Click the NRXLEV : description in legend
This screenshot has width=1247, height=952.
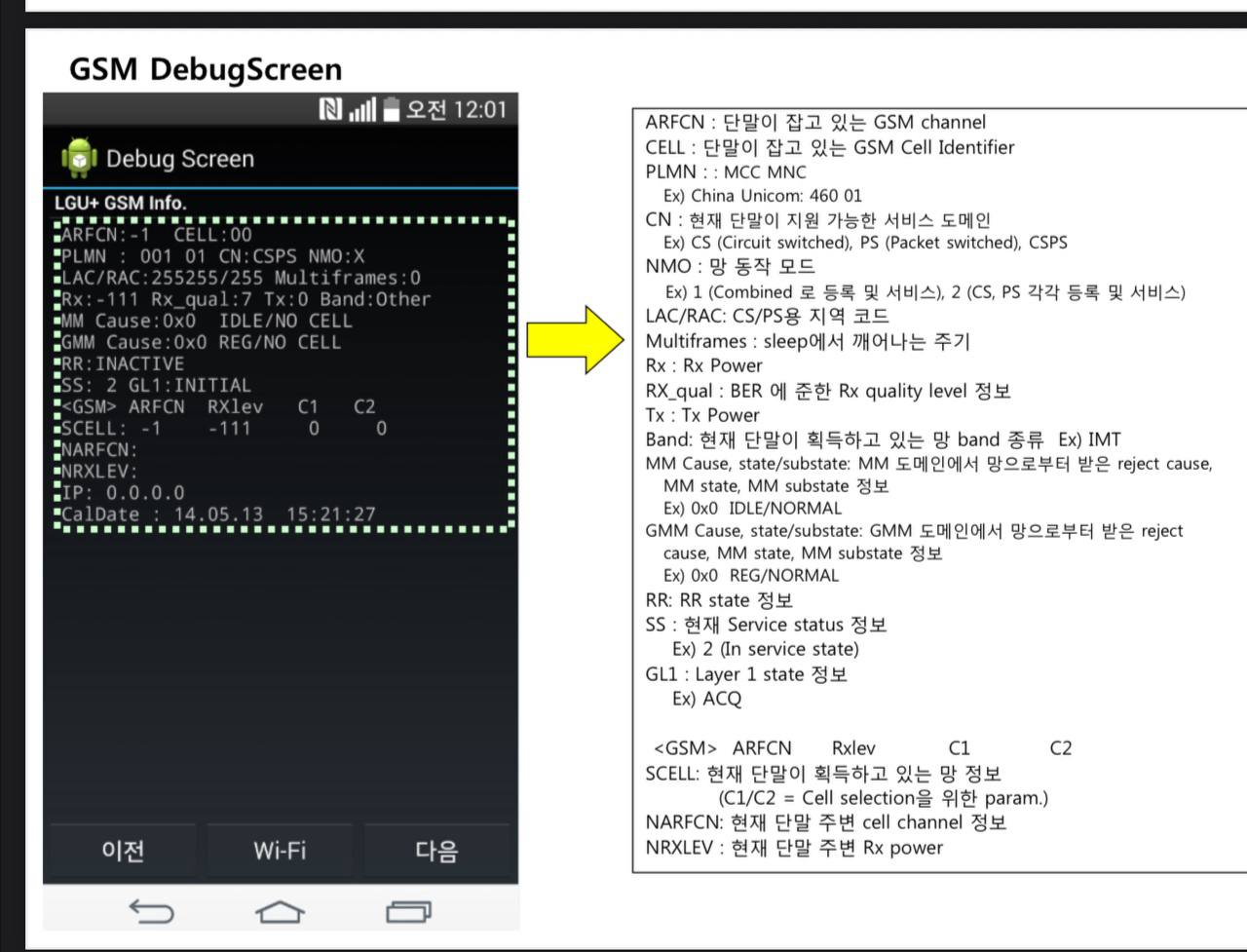[794, 848]
